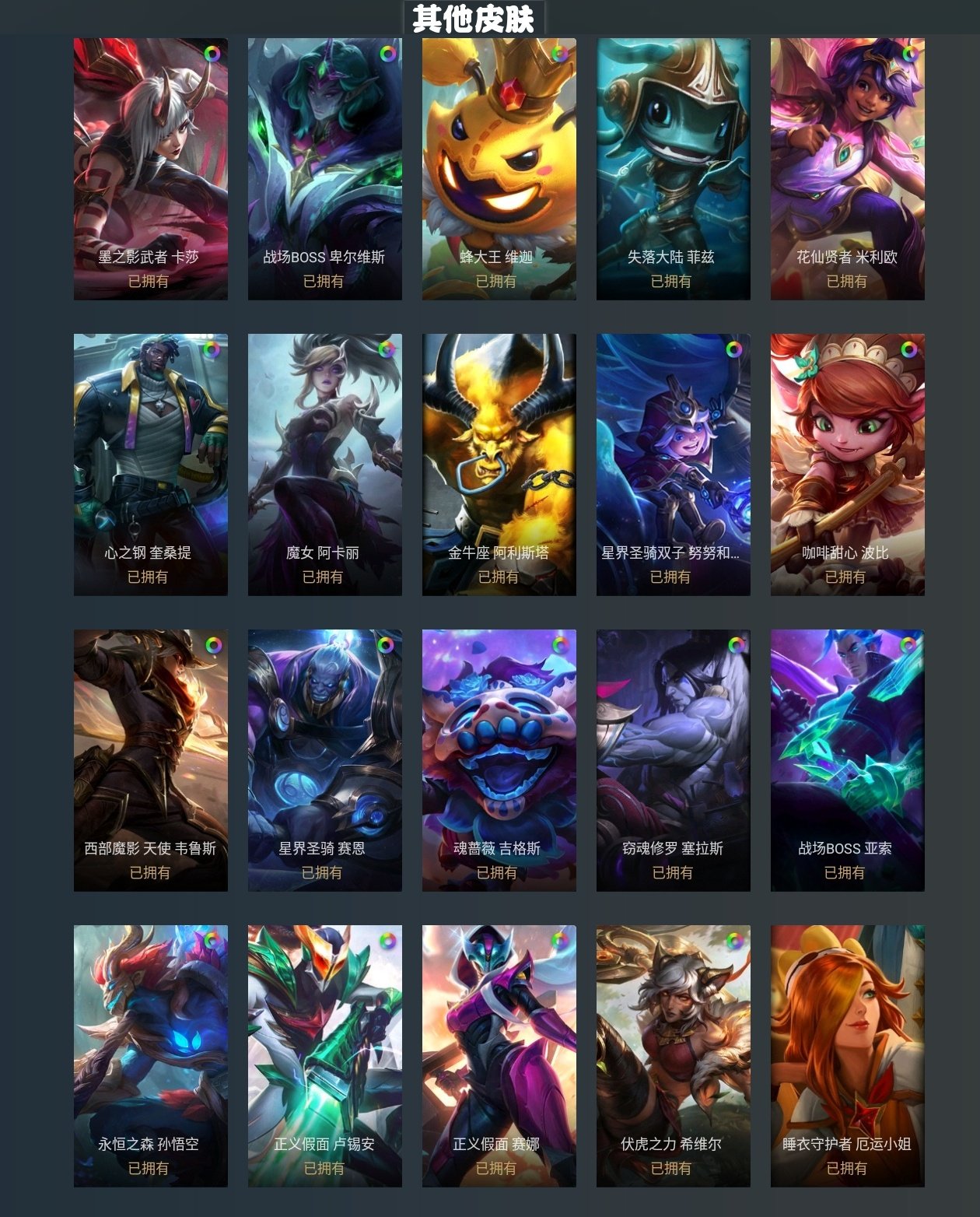Click chroma icon on 战场BOSS 卑尔维斯 card
The image size is (980, 1217).
tap(387, 54)
